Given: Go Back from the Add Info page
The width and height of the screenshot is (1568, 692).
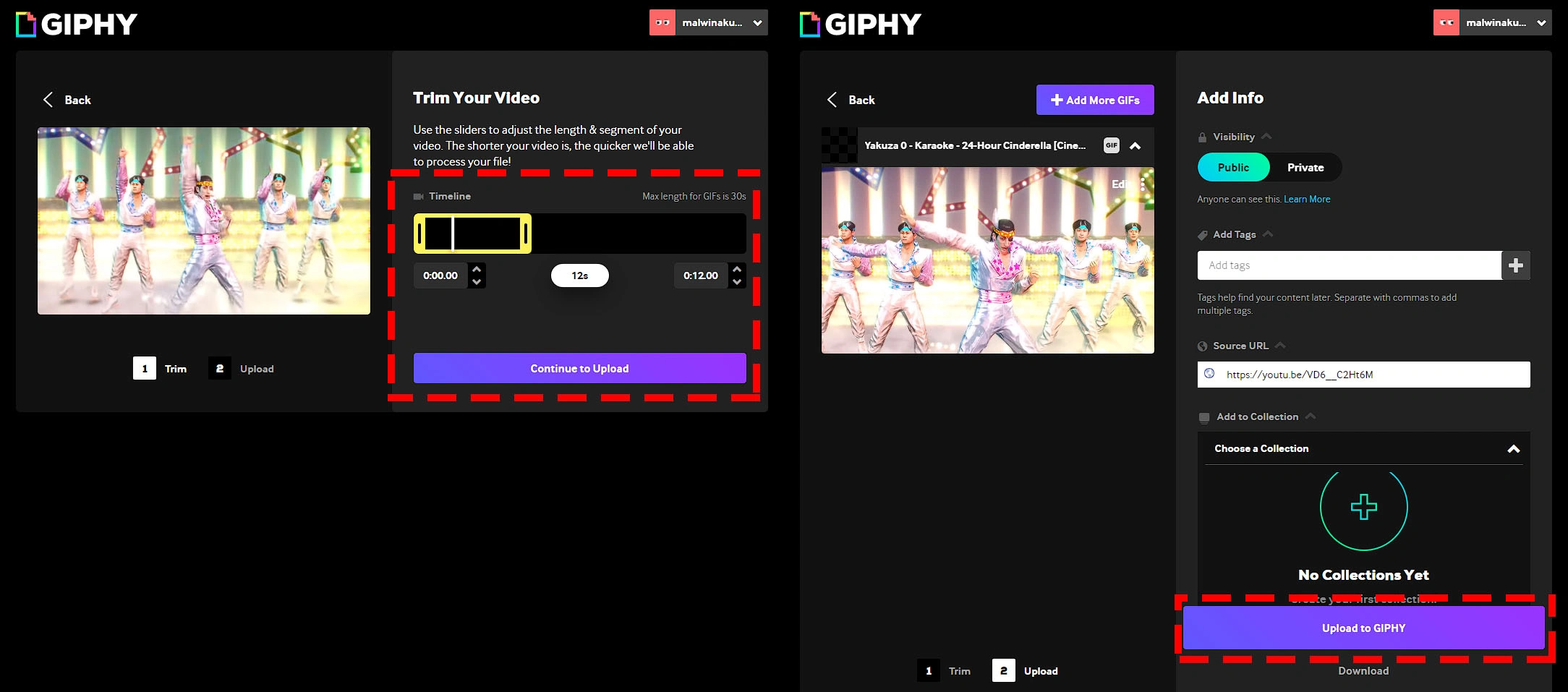Looking at the screenshot, I should pyautogui.click(x=851, y=100).
